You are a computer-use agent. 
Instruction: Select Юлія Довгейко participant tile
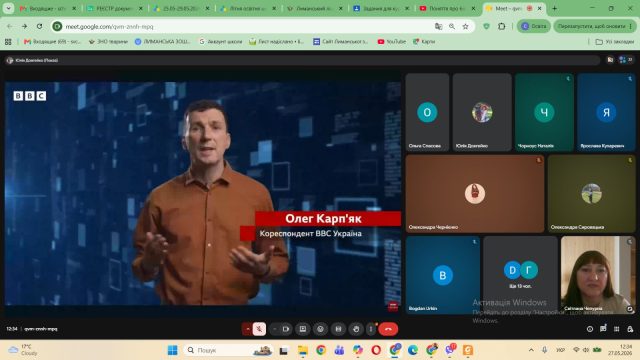(482, 112)
